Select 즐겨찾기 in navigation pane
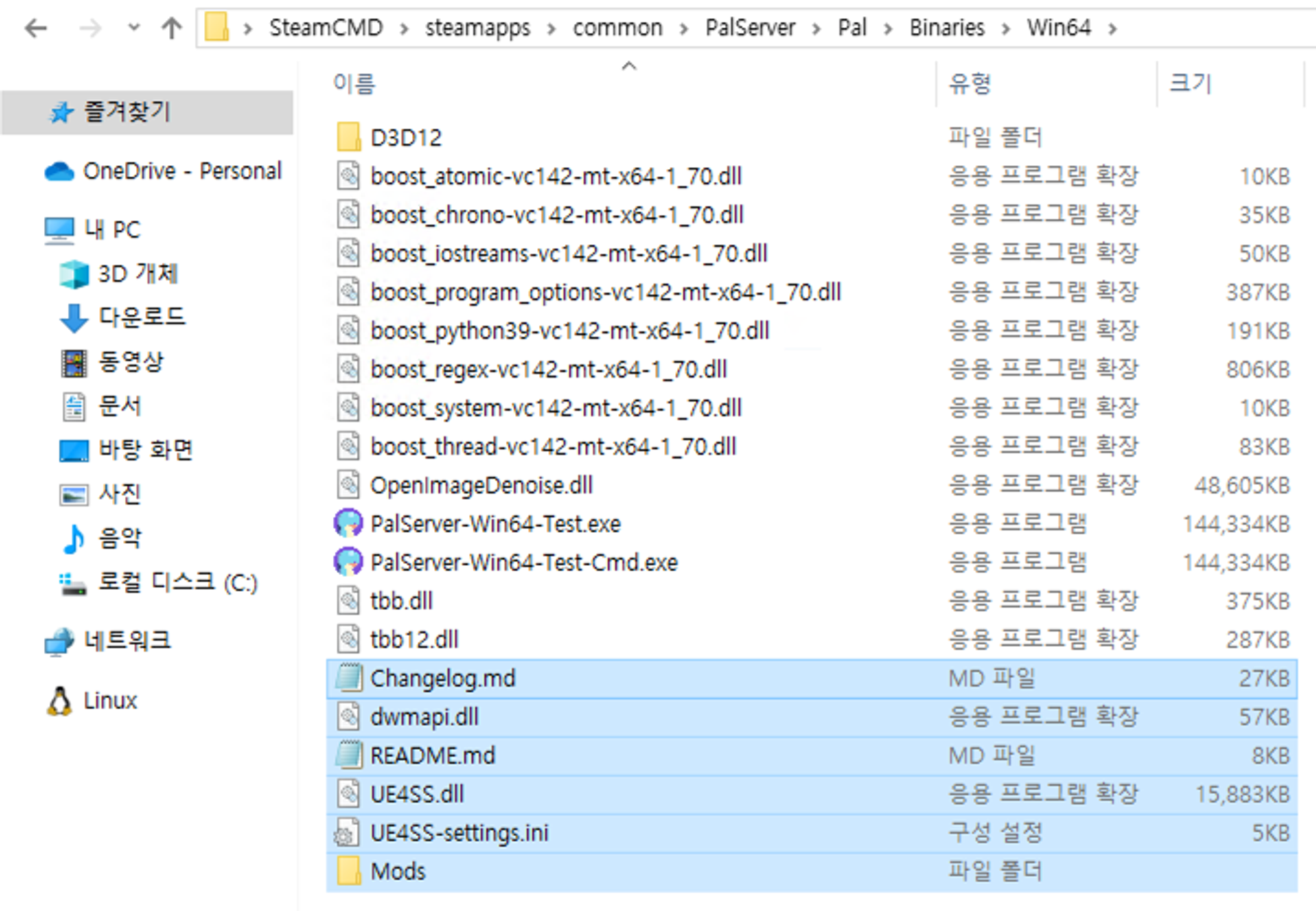The height and width of the screenshot is (911, 1316). [x=126, y=112]
